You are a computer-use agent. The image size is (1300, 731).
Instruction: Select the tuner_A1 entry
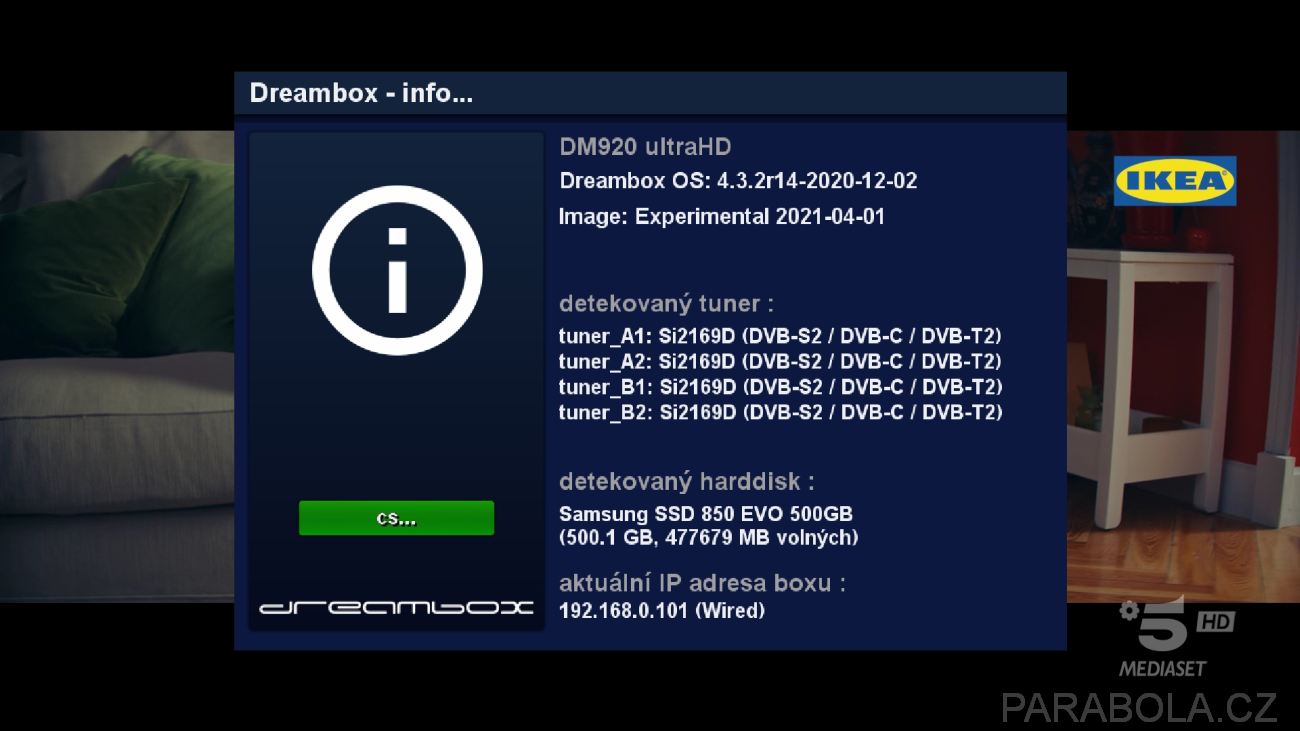pos(780,336)
